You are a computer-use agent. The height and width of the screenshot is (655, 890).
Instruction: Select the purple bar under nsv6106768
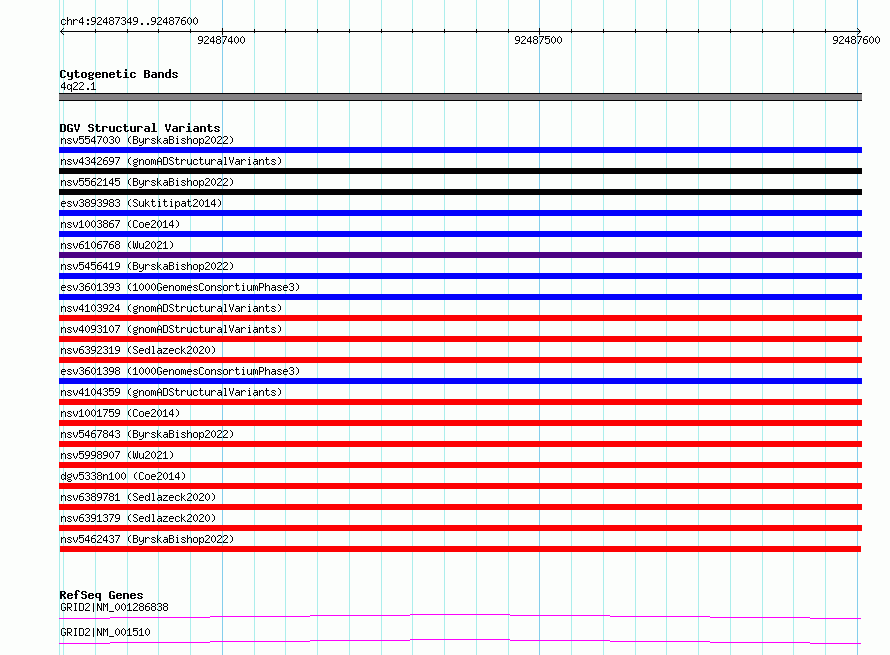tap(460, 255)
